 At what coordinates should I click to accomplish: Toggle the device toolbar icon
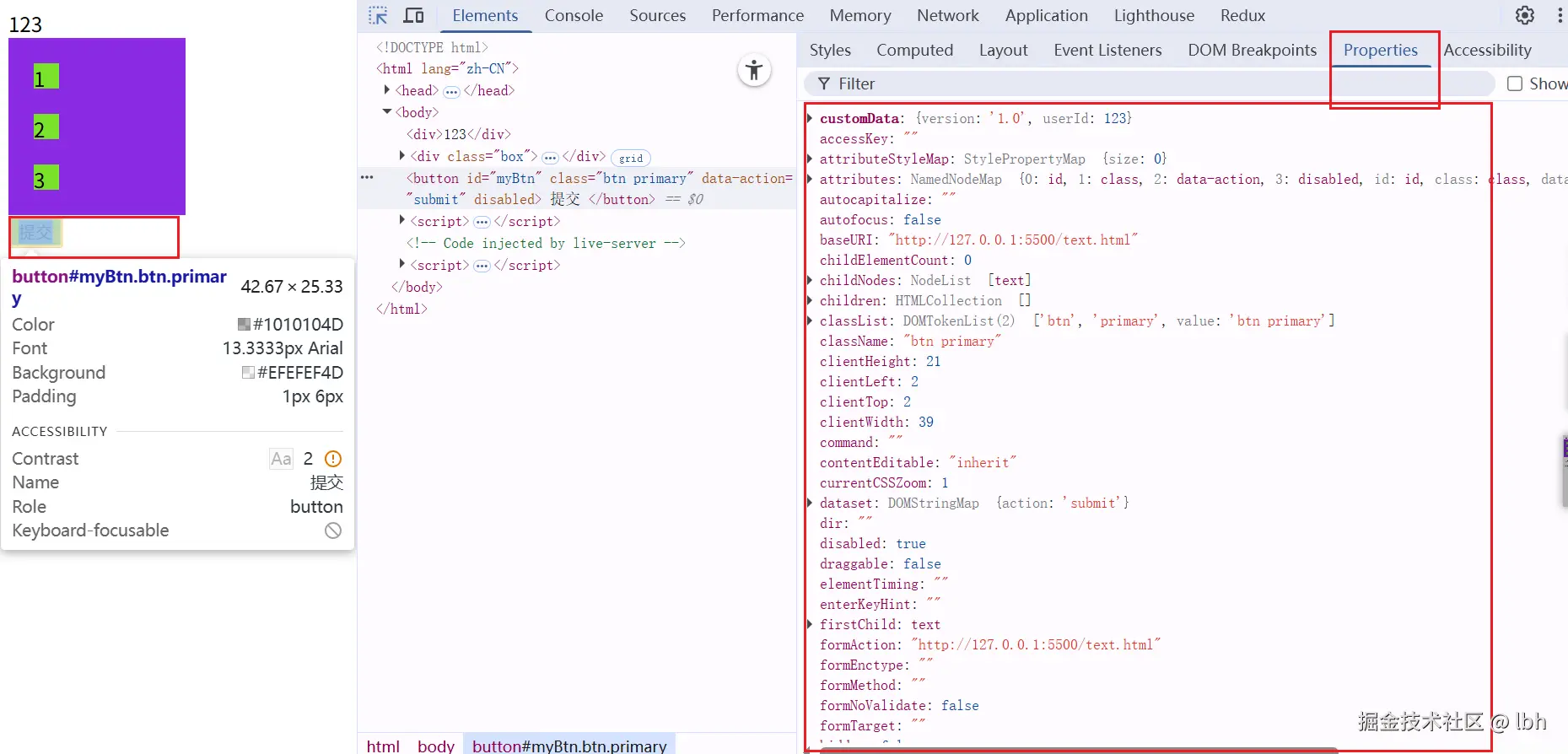(x=413, y=16)
